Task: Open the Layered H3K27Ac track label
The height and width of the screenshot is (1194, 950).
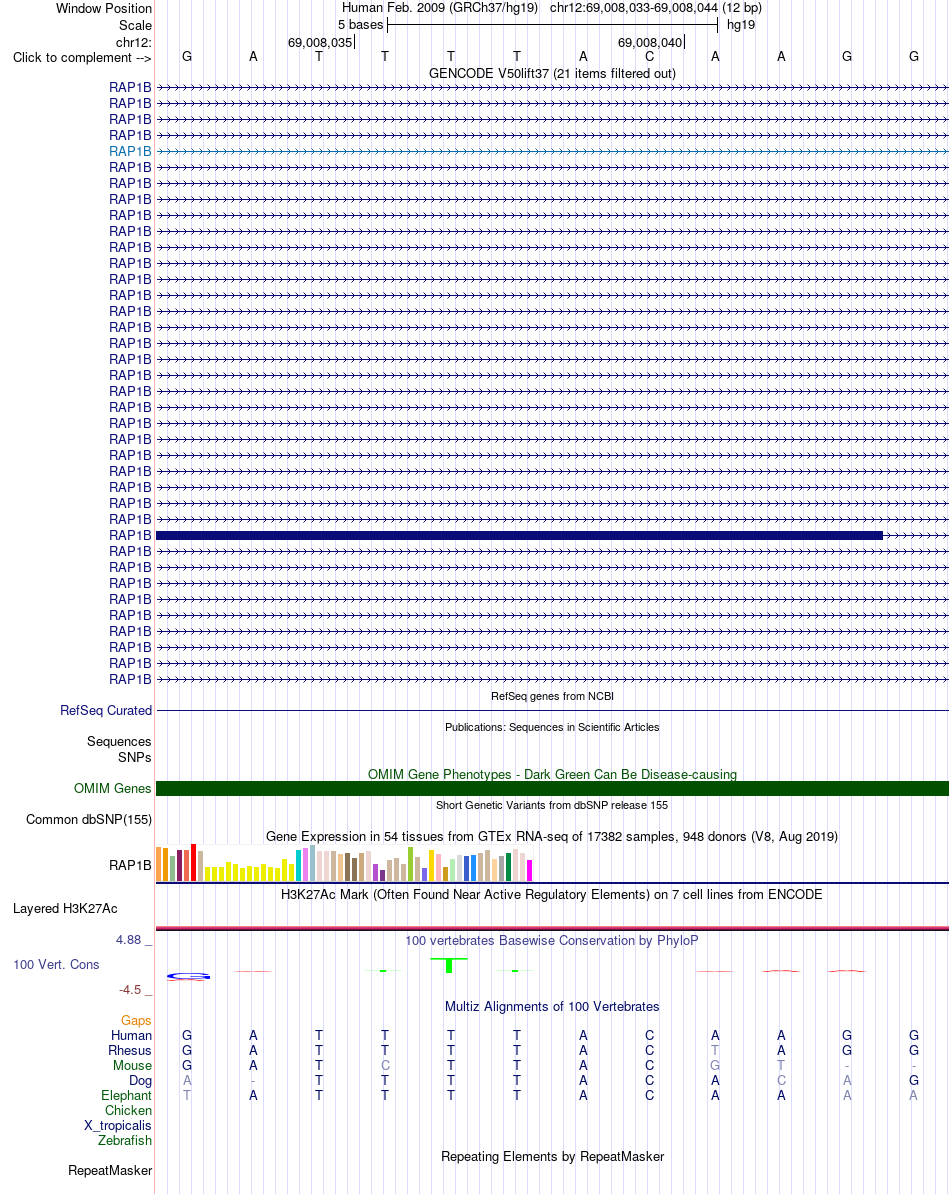Action: (x=65, y=909)
